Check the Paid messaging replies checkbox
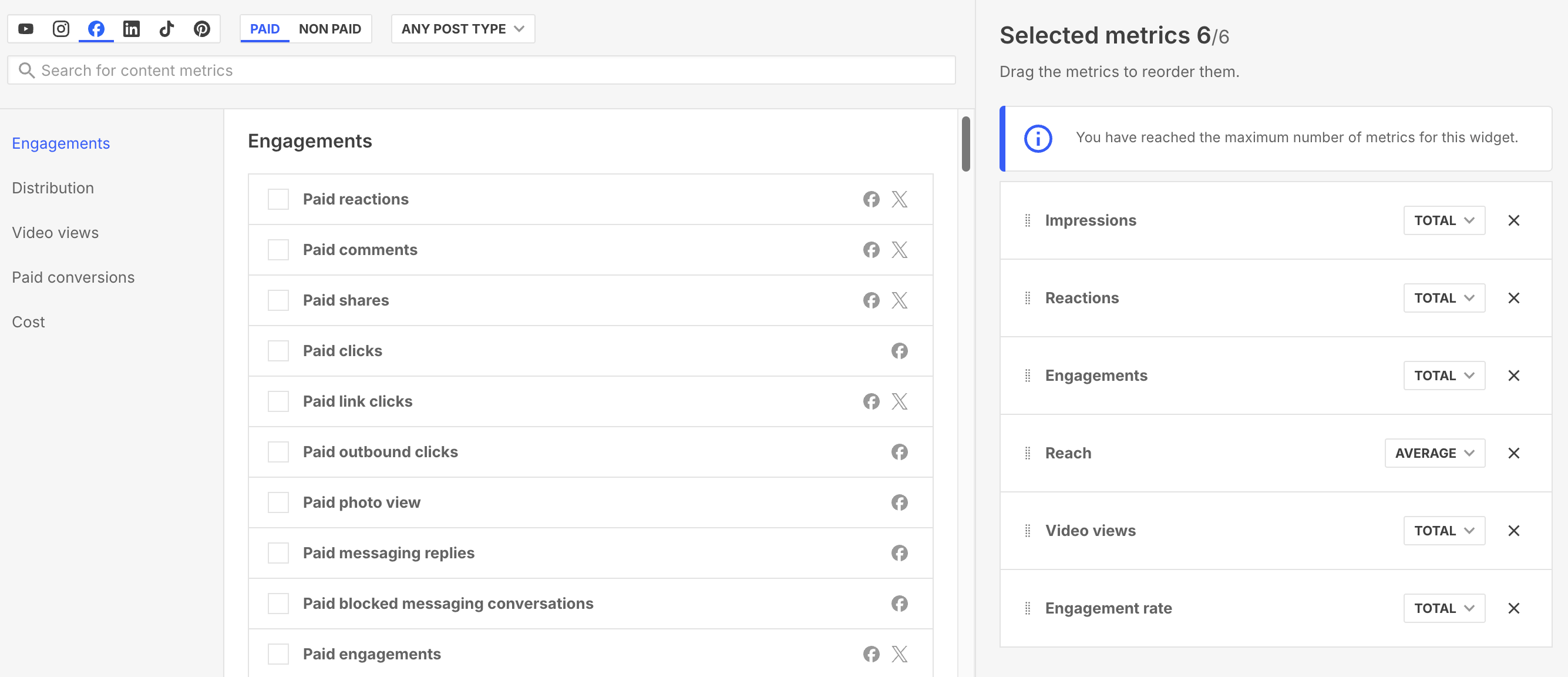 (x=278, y=554)
